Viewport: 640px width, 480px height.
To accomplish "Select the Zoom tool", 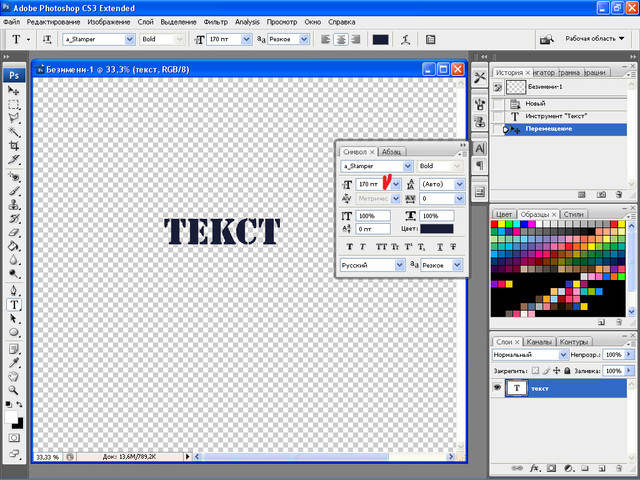I will coord(13,390).
